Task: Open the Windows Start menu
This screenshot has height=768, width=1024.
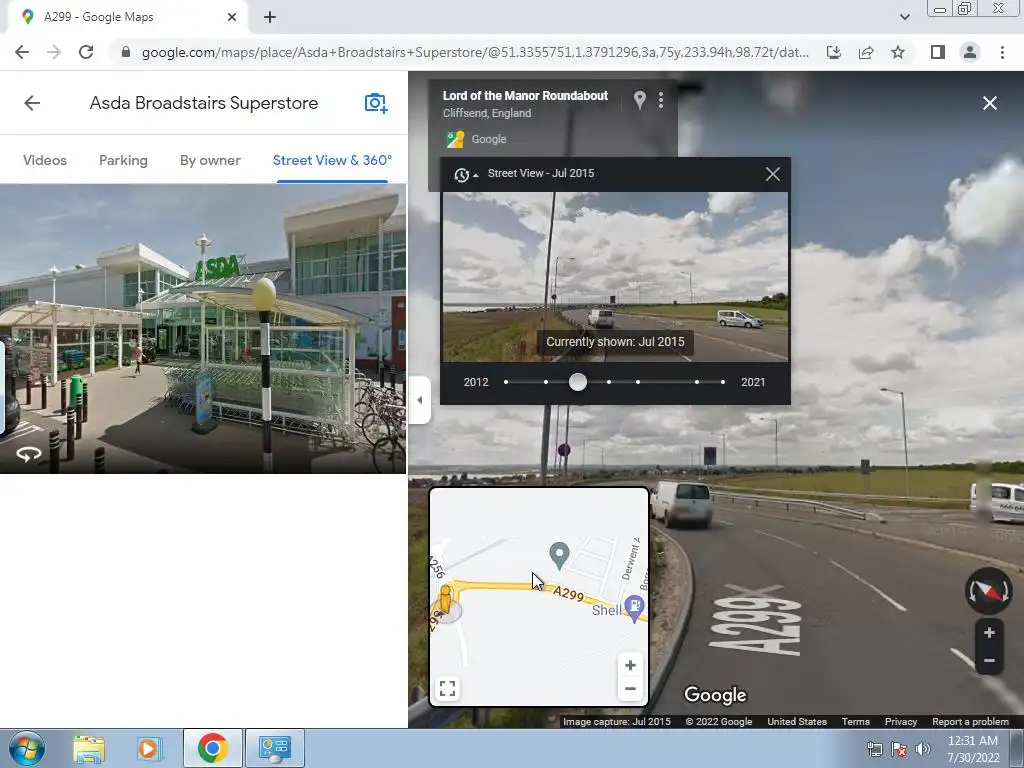Action: pos(27,748)
